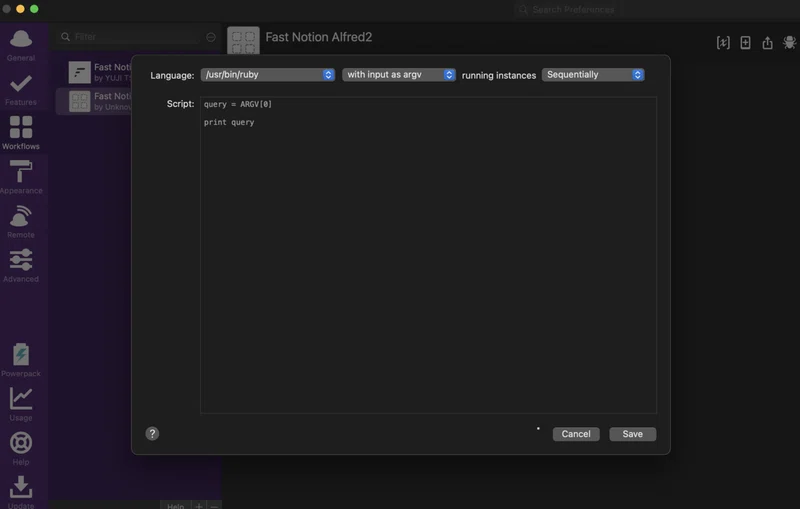Open the Remote preferences tab
Screen dimensions: 800x509
click(21, 222)
